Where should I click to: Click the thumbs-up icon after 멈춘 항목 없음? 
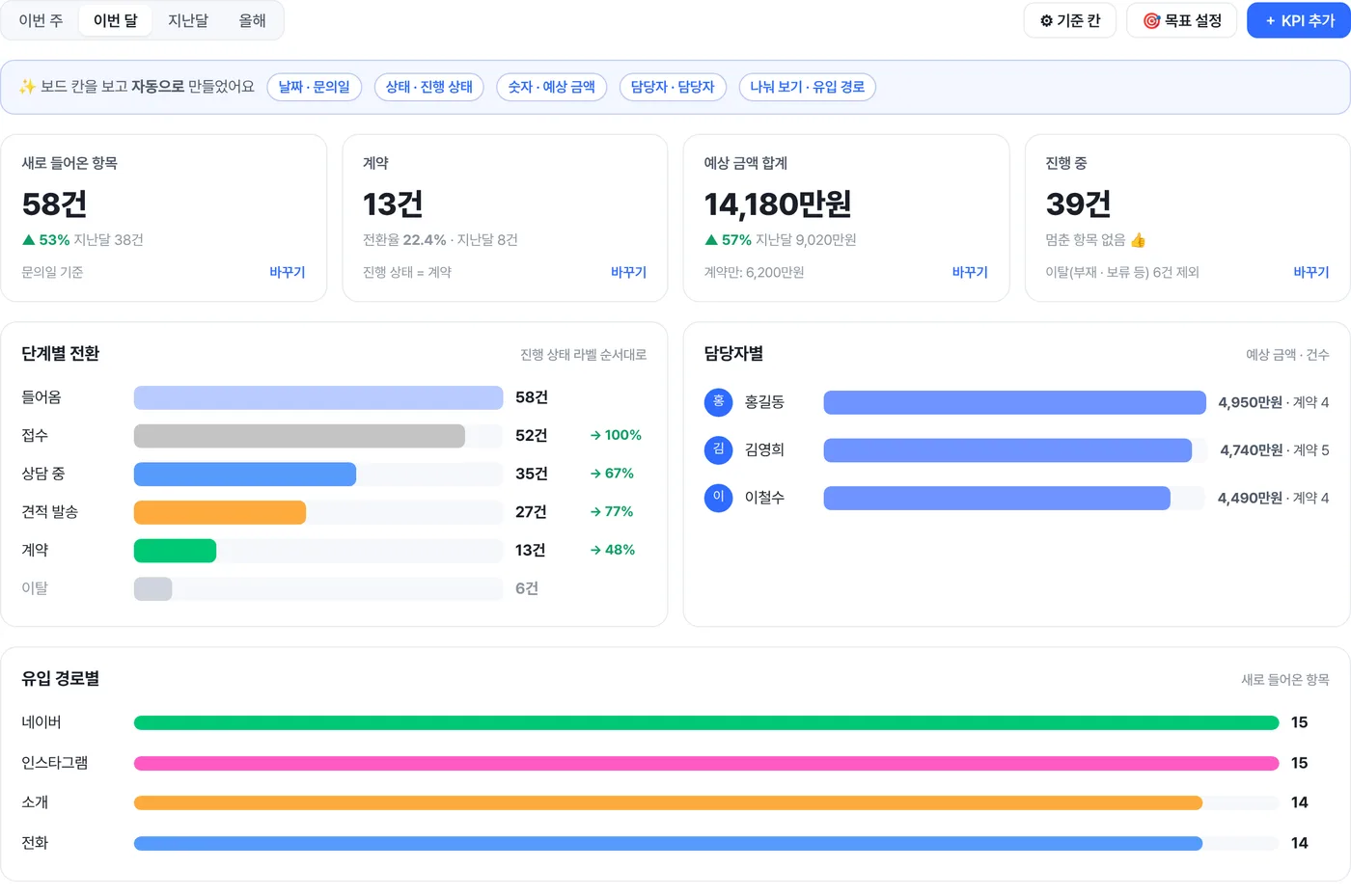click(1139, 240)
